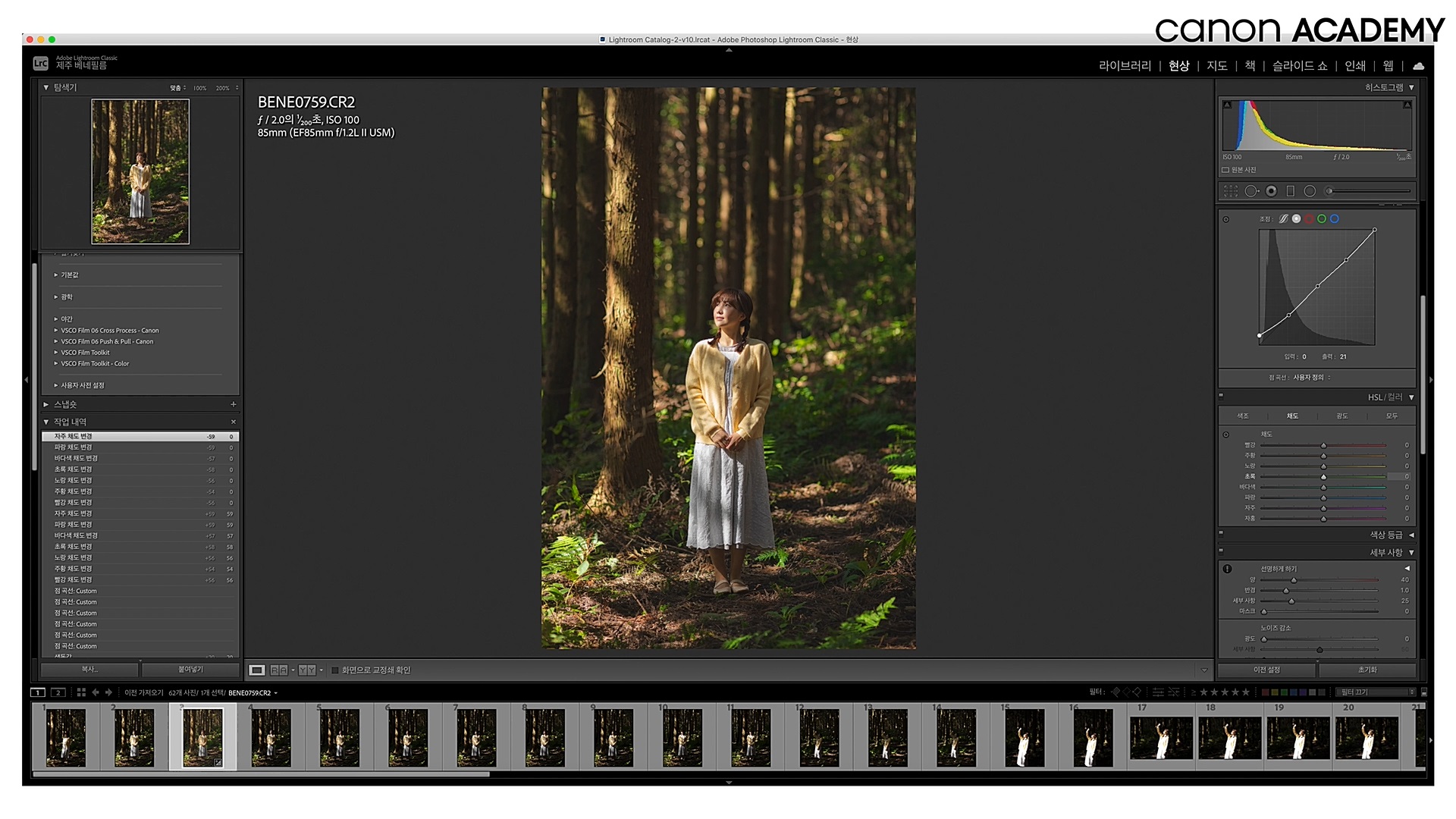The width and height of the screenshot is (1456, 819).
Task: Clear history with the X icon
Action: (234, 422)
